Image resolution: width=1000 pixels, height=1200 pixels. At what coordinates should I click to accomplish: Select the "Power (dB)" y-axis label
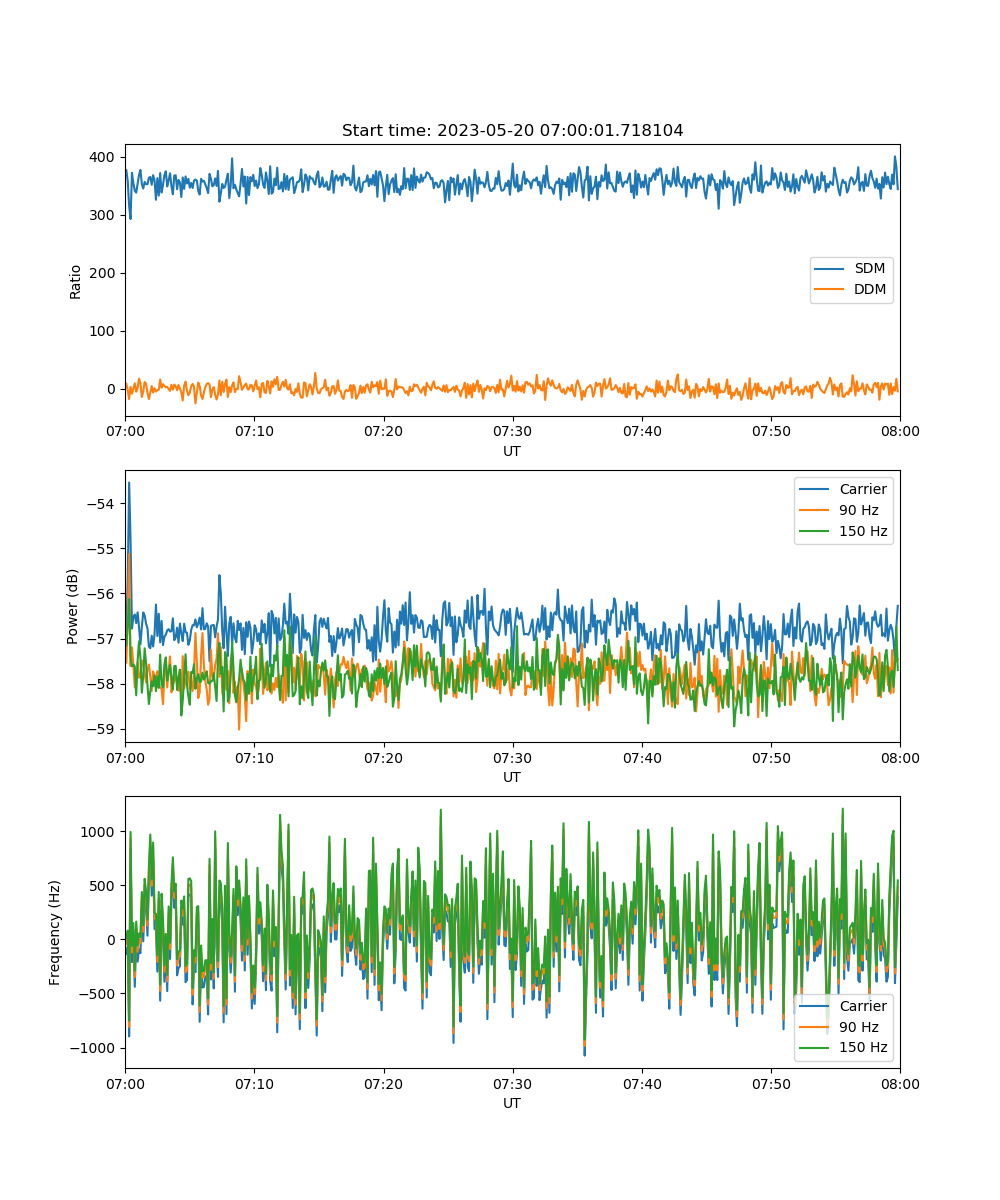[x=73, y=606]
